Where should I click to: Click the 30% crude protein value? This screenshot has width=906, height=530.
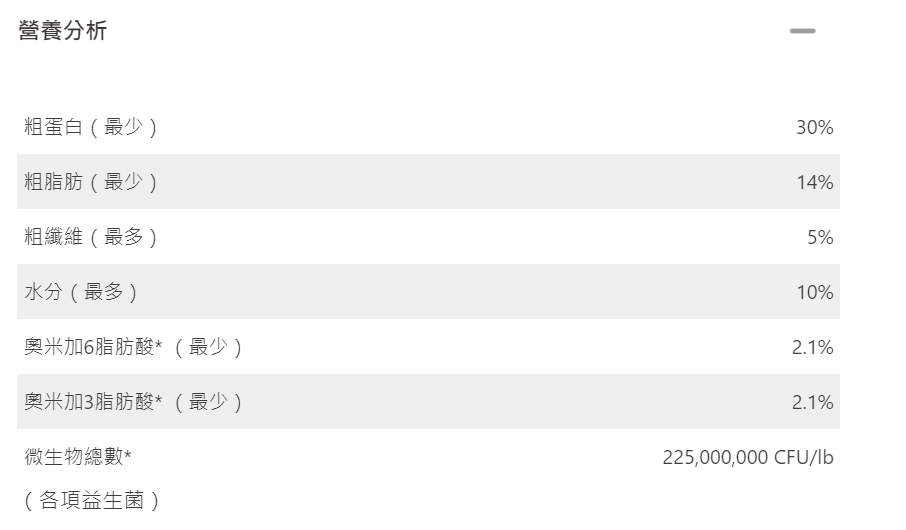[814, 127]
